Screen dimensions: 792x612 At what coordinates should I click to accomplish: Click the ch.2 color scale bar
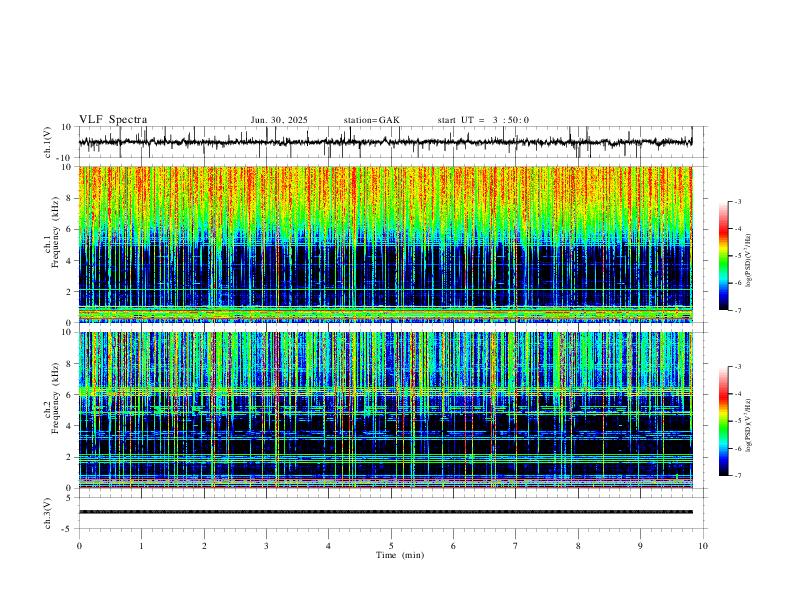click(x=723, y=421)
